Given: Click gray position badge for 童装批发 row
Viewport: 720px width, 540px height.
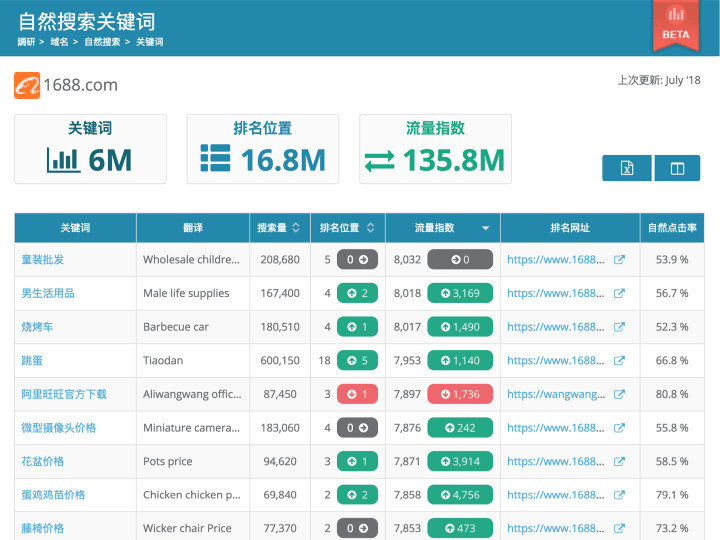Looking at the screenshot, I should [x=357, y=259].
